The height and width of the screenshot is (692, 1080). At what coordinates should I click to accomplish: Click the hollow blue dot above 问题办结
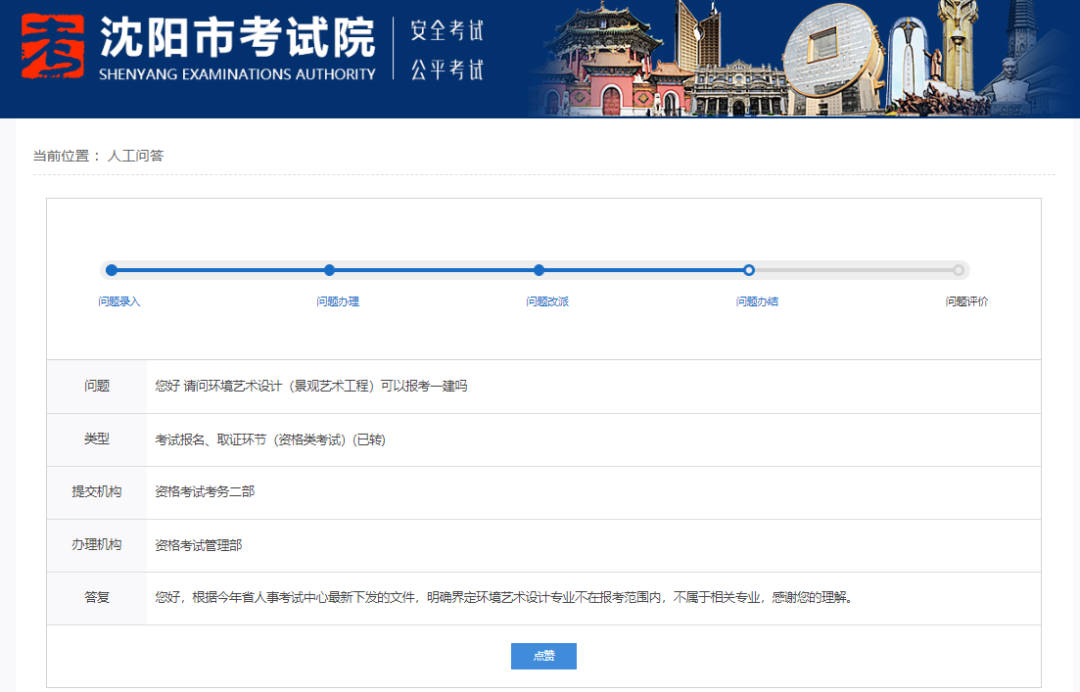pos(749,270)
